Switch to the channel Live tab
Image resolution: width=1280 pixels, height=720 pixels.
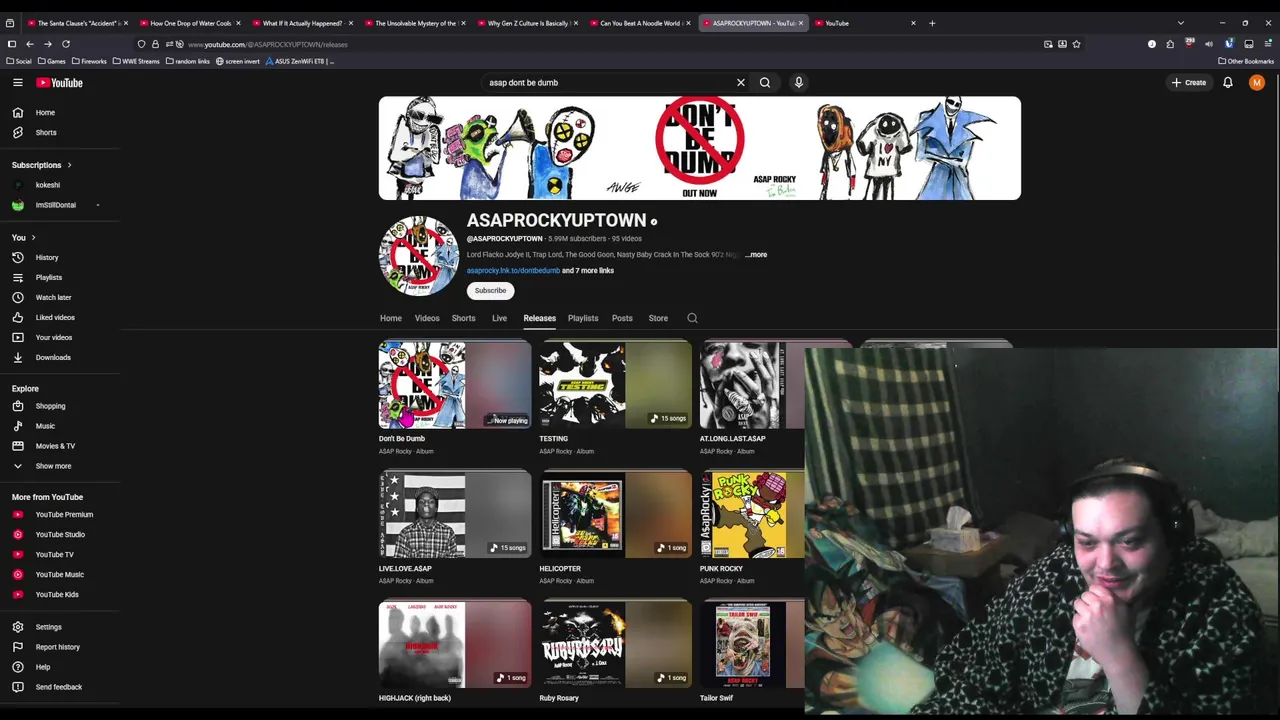point(499,318)
